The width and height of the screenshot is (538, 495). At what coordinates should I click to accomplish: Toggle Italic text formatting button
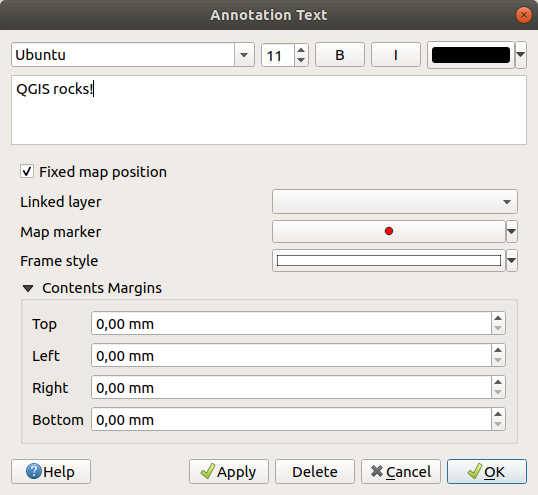(x=396, y=55)
